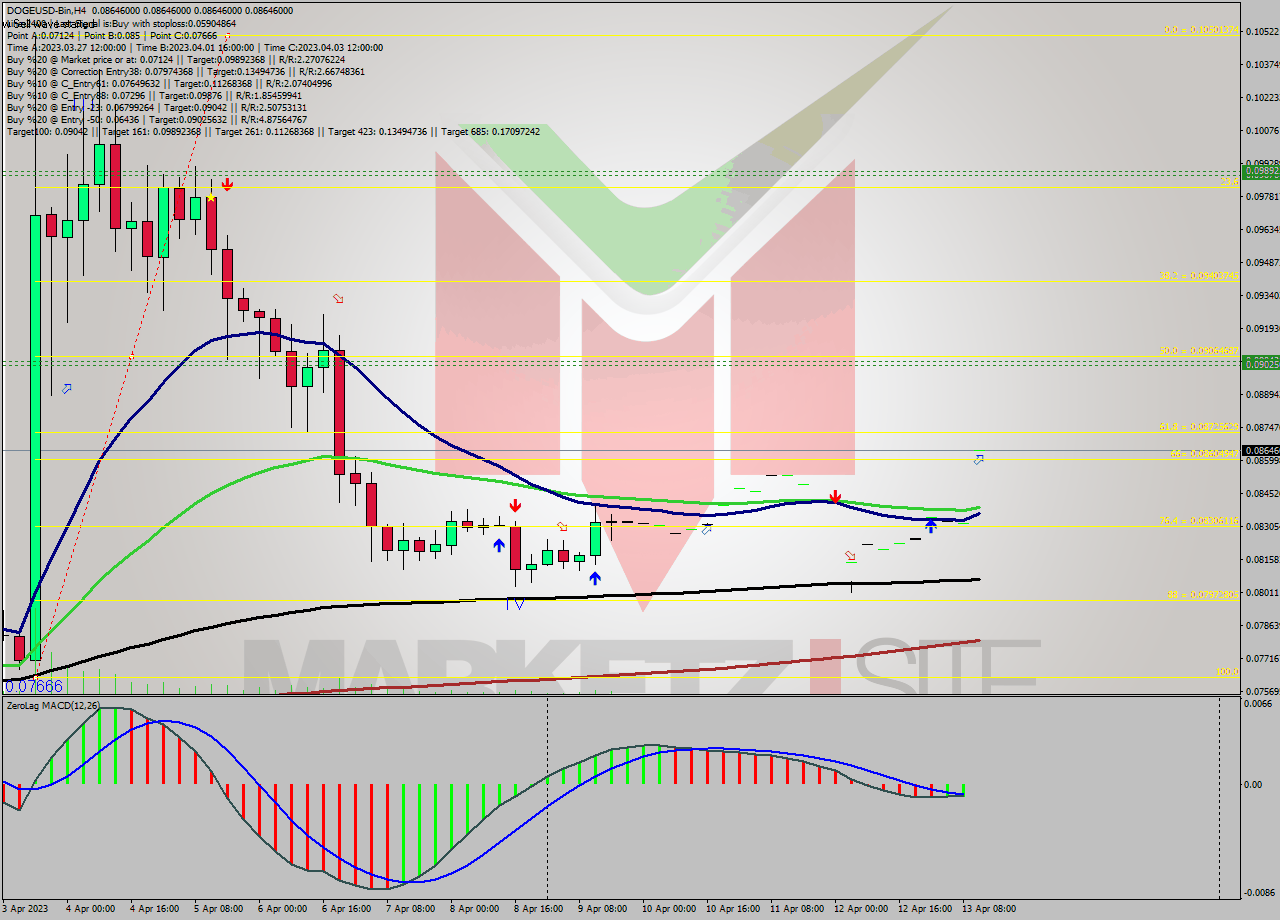
Task: Select the 12 Apr 16:00 time label
Action: pos(923,909)
